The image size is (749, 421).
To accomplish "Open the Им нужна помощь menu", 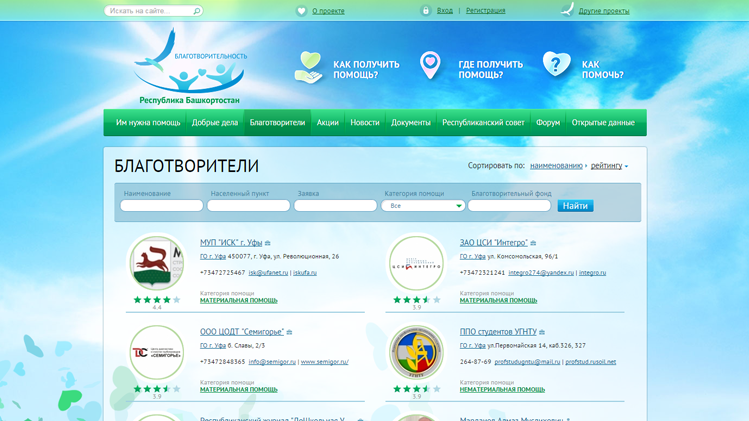I will 148,122.
